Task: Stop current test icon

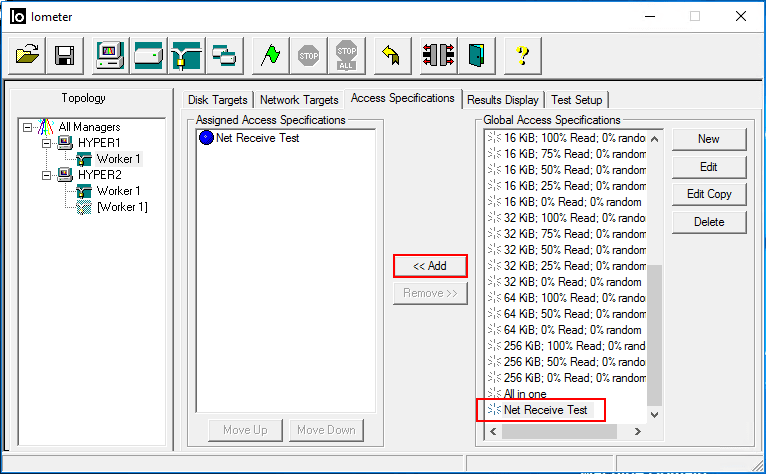Action: tap(308, 55)
